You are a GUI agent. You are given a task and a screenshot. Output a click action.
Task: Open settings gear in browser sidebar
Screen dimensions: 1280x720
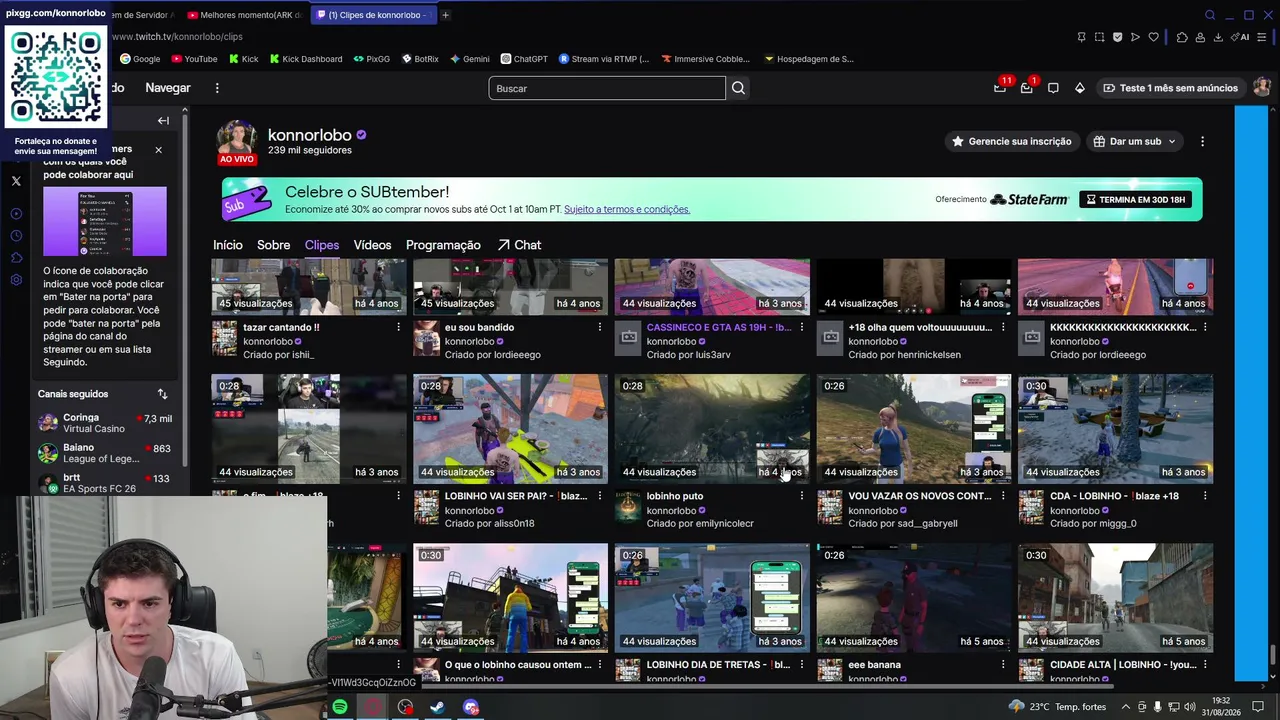(x=16, y=280)
